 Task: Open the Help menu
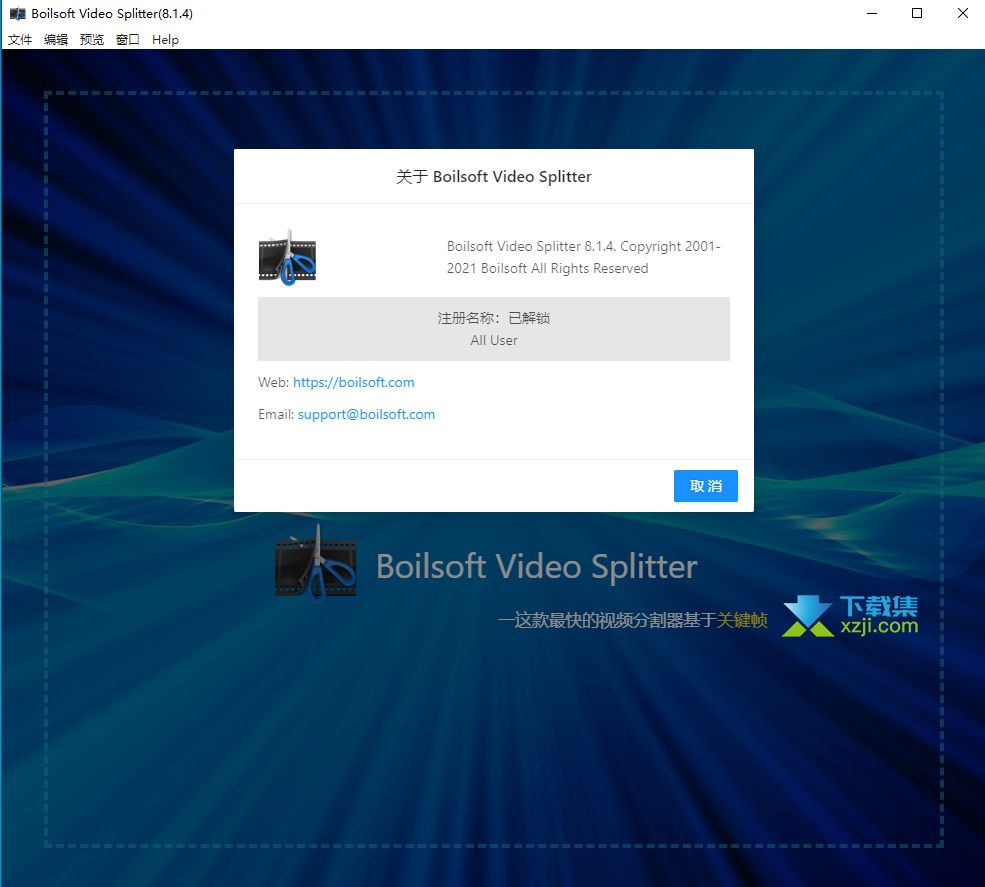[x=165, y=40]
